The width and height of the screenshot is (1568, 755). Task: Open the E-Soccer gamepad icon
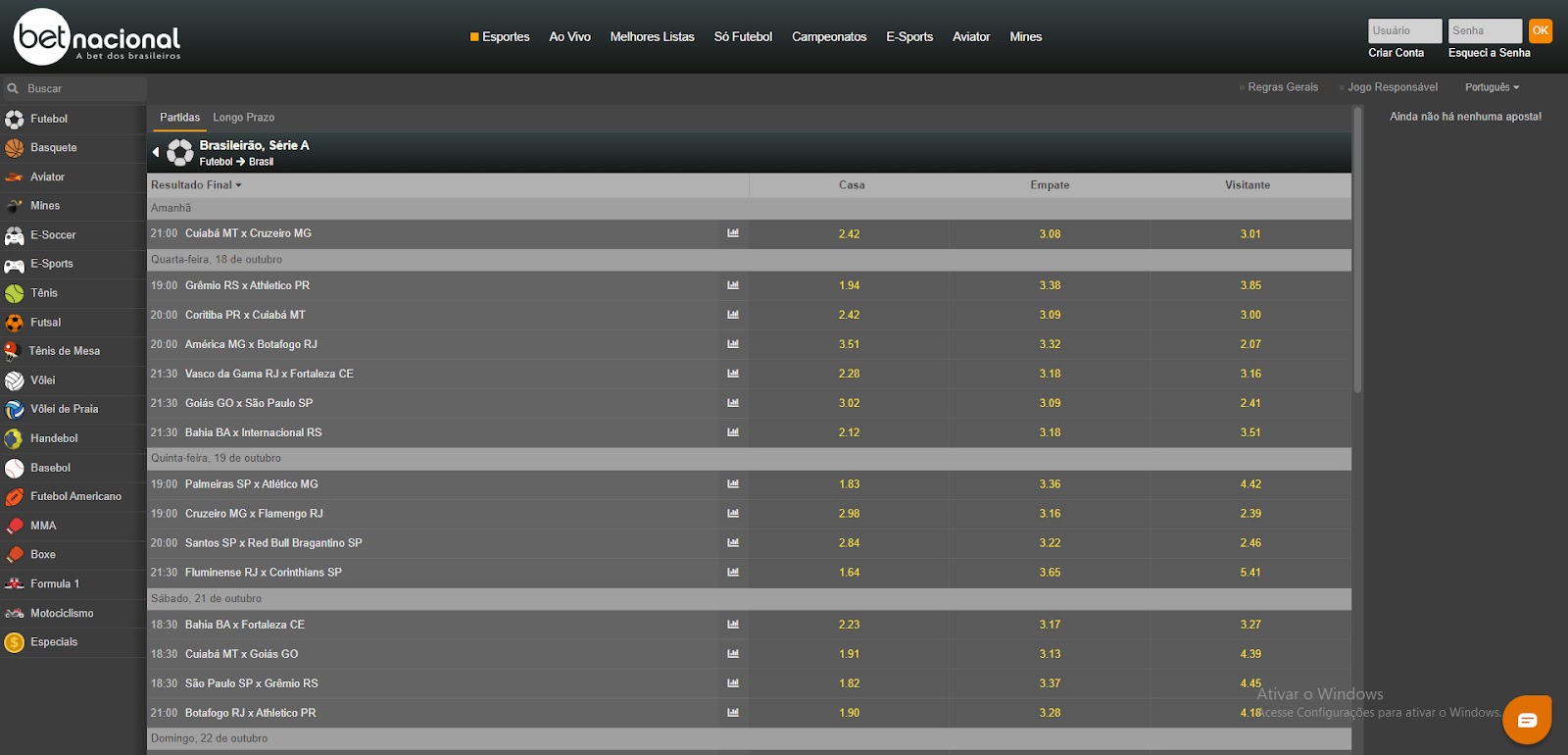[14, 235]
